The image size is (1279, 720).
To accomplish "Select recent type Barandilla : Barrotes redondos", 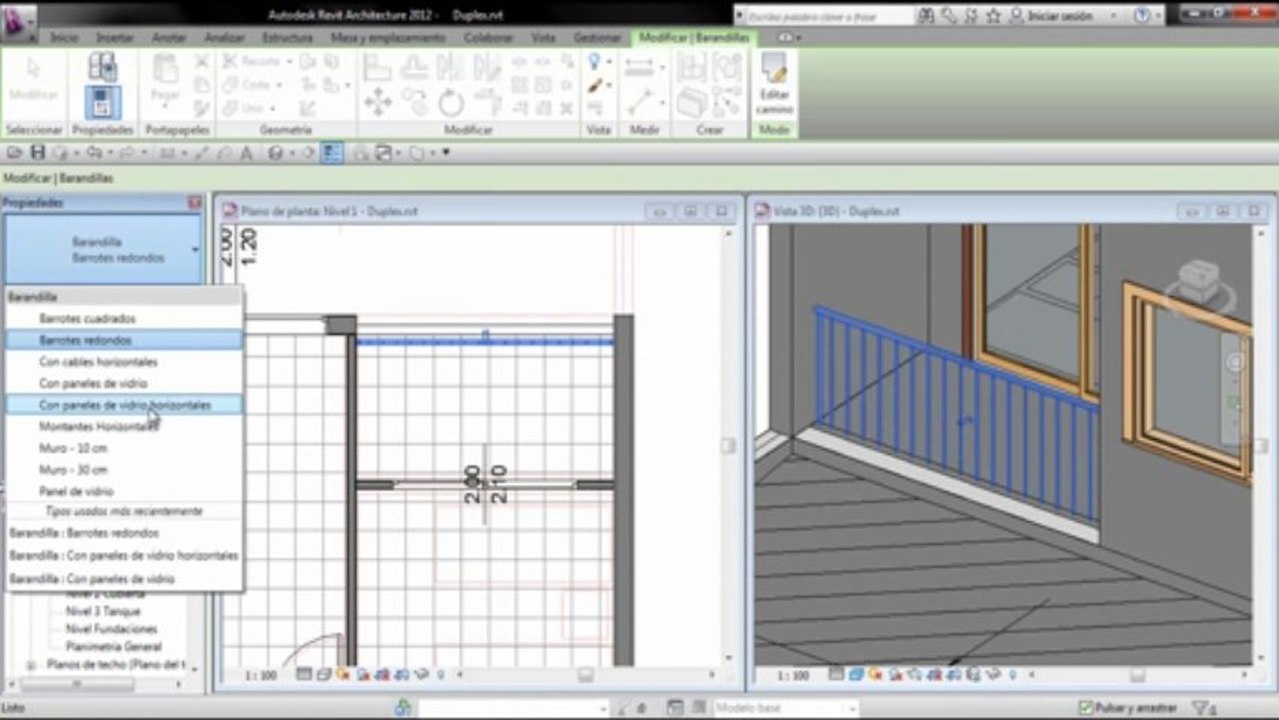I will pyautogui.click(x=124, y=533).
